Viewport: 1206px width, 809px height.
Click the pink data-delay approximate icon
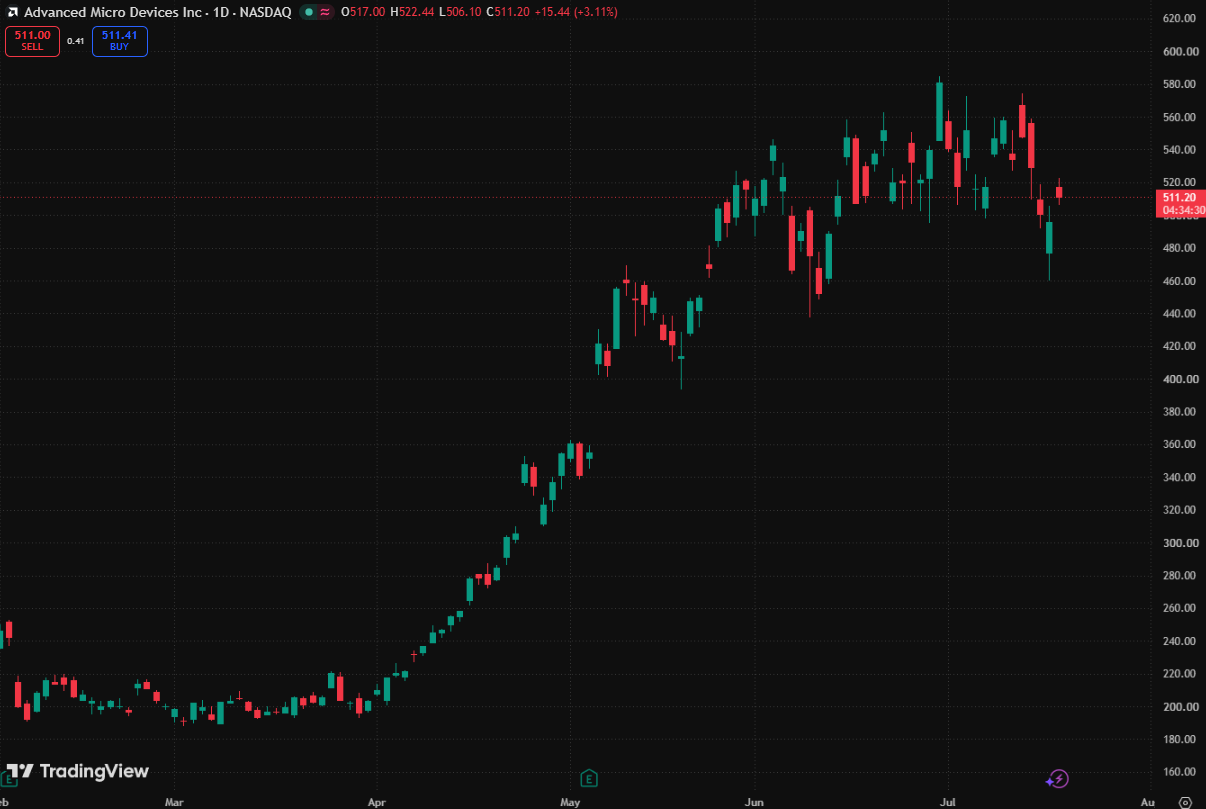click(325, 12)
